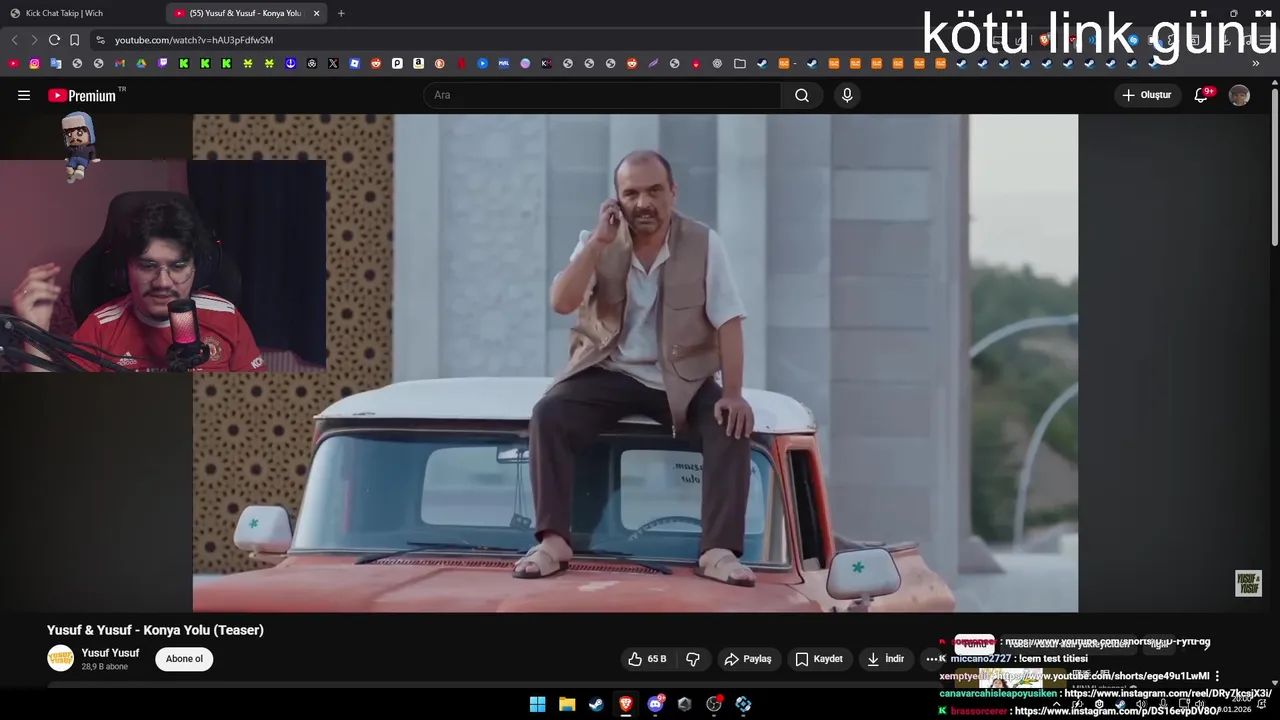
Task: Open the Google Drive bookmark
Action: pyautogui.click(x=141, y=63)
